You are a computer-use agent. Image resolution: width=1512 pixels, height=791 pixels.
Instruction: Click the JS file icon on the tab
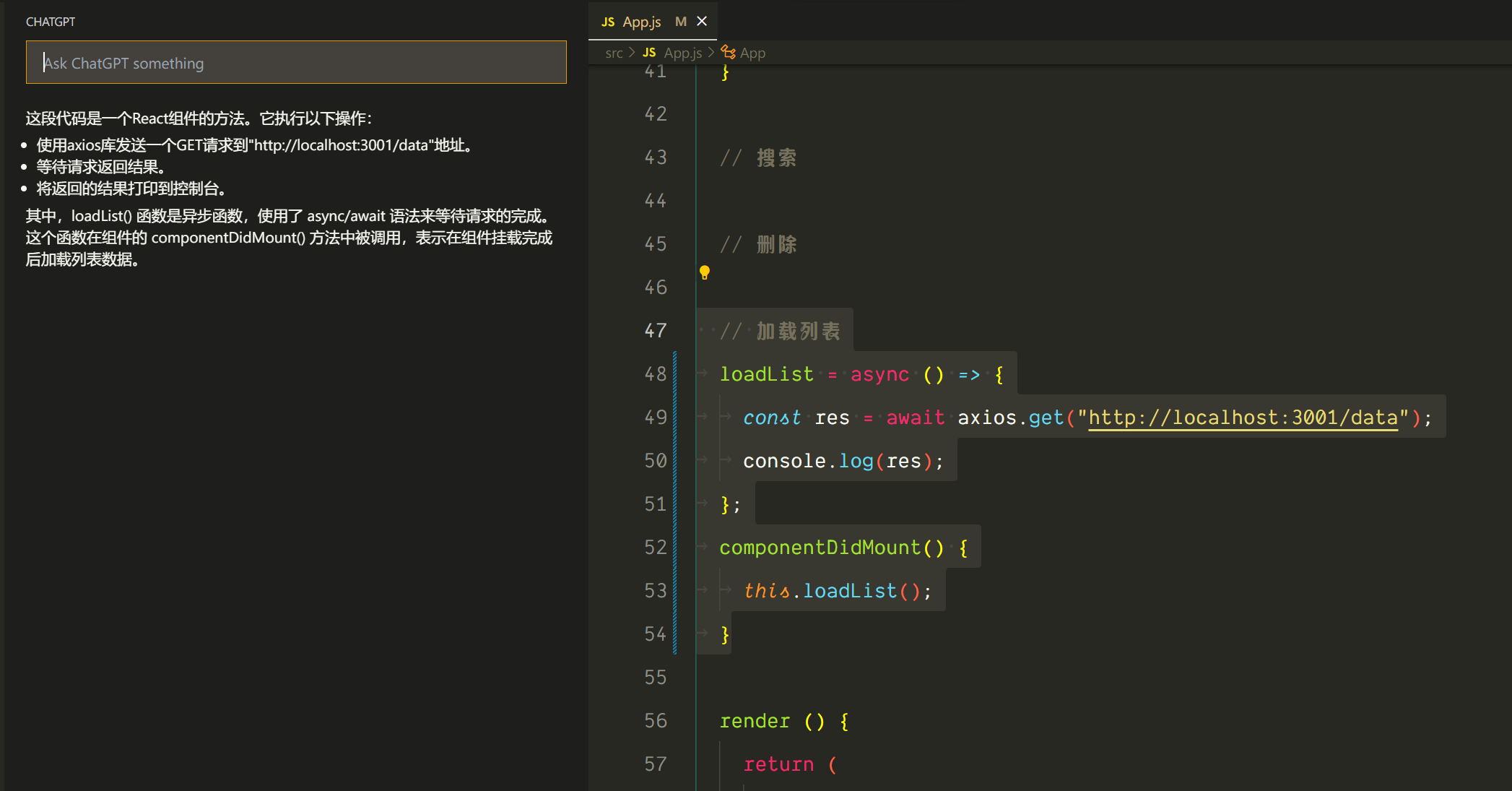click(x=608, y=22)
